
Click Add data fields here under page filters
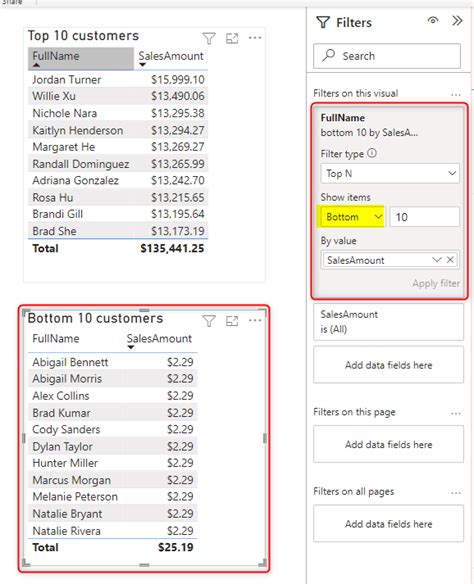pos(388,444)
